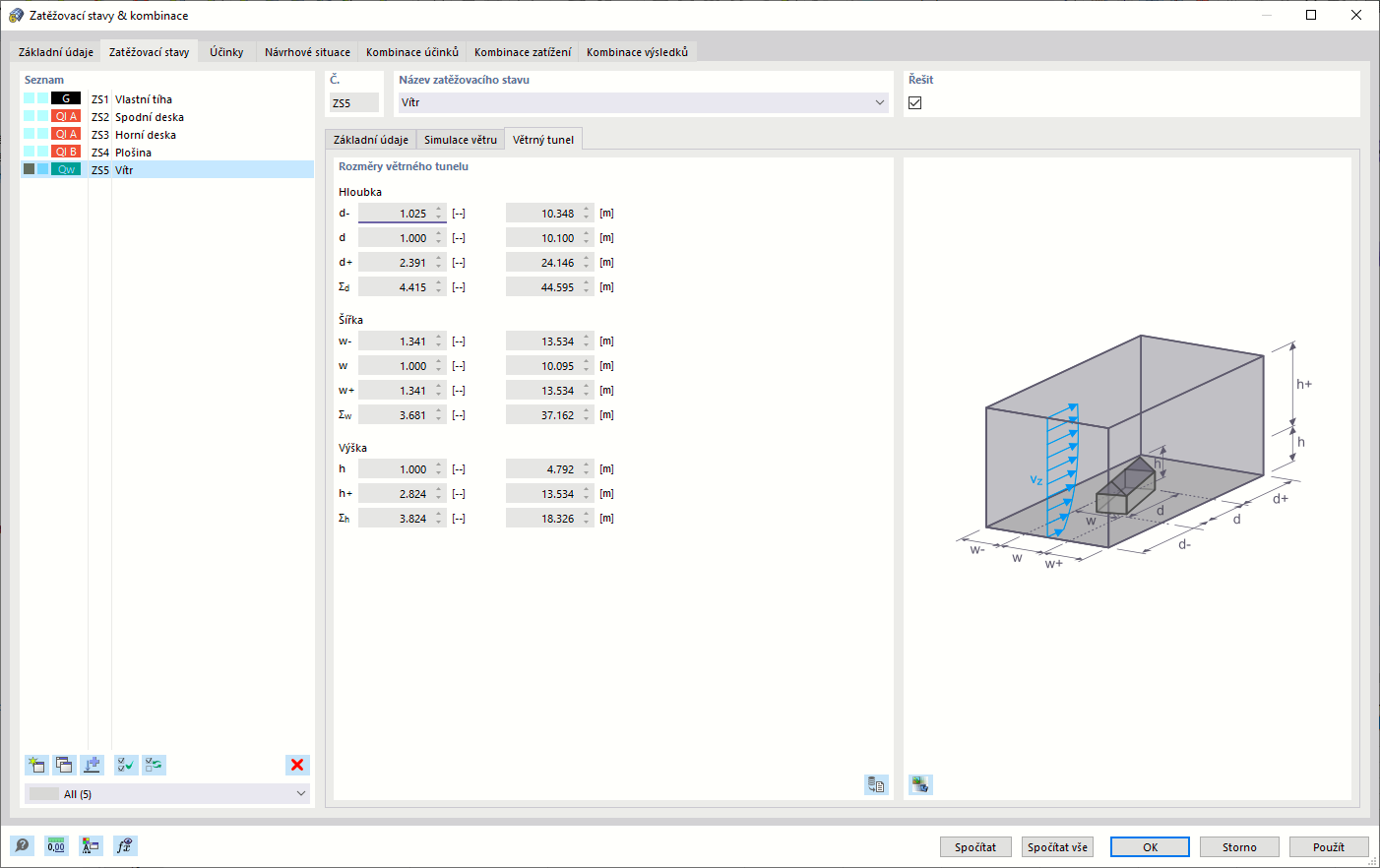Click the red QI B badge of ZS4
Image resolution: width=1380 pixels, height=868 pixels.
66,152
